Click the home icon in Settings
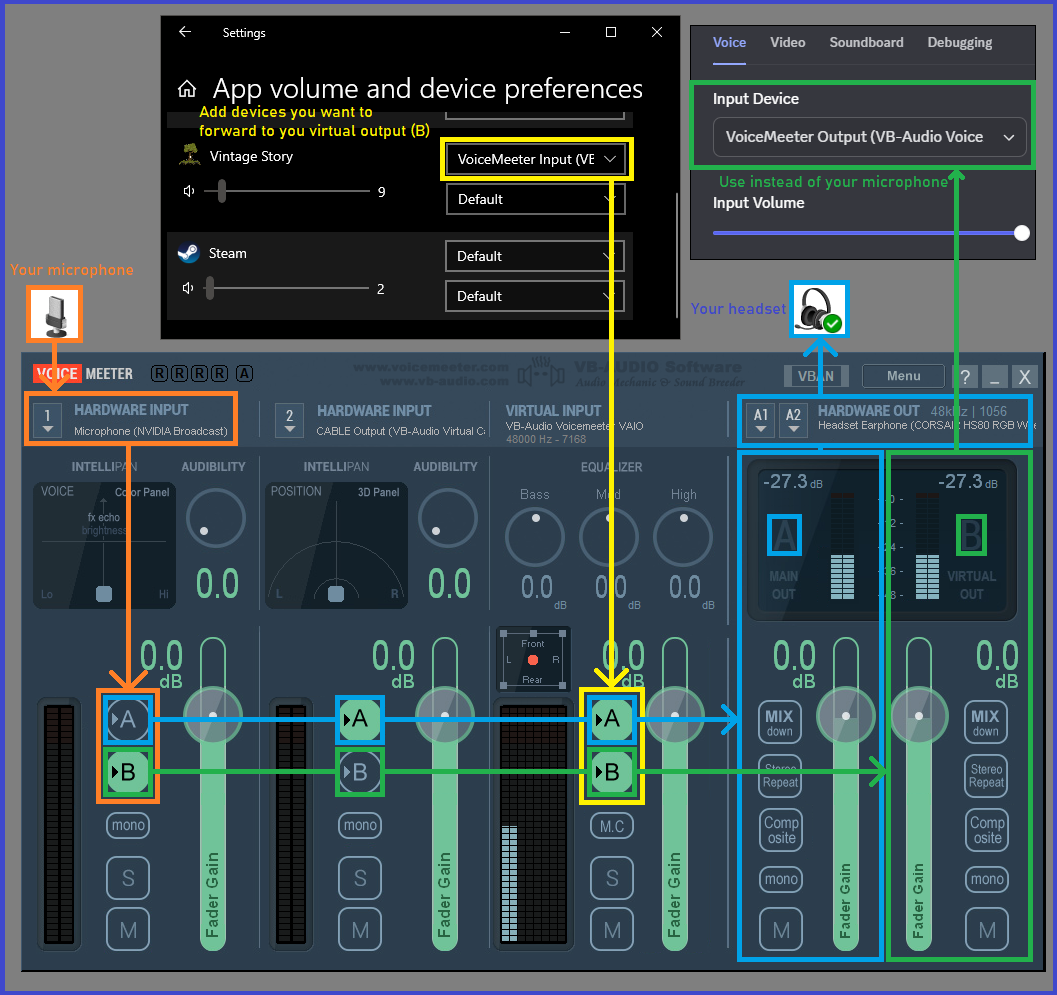Screen dimensions: 1057x995 (x=187, y=89)
